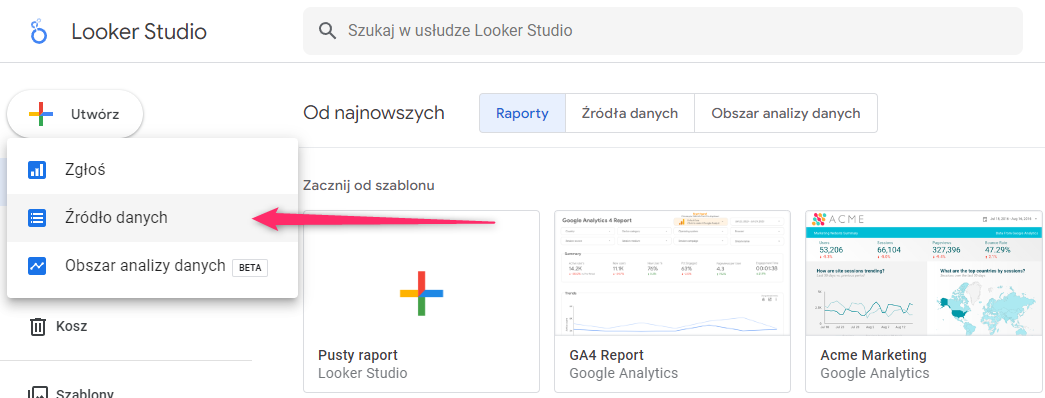
Task: Click the BETA badge in the menu
Action: (250, 268)
